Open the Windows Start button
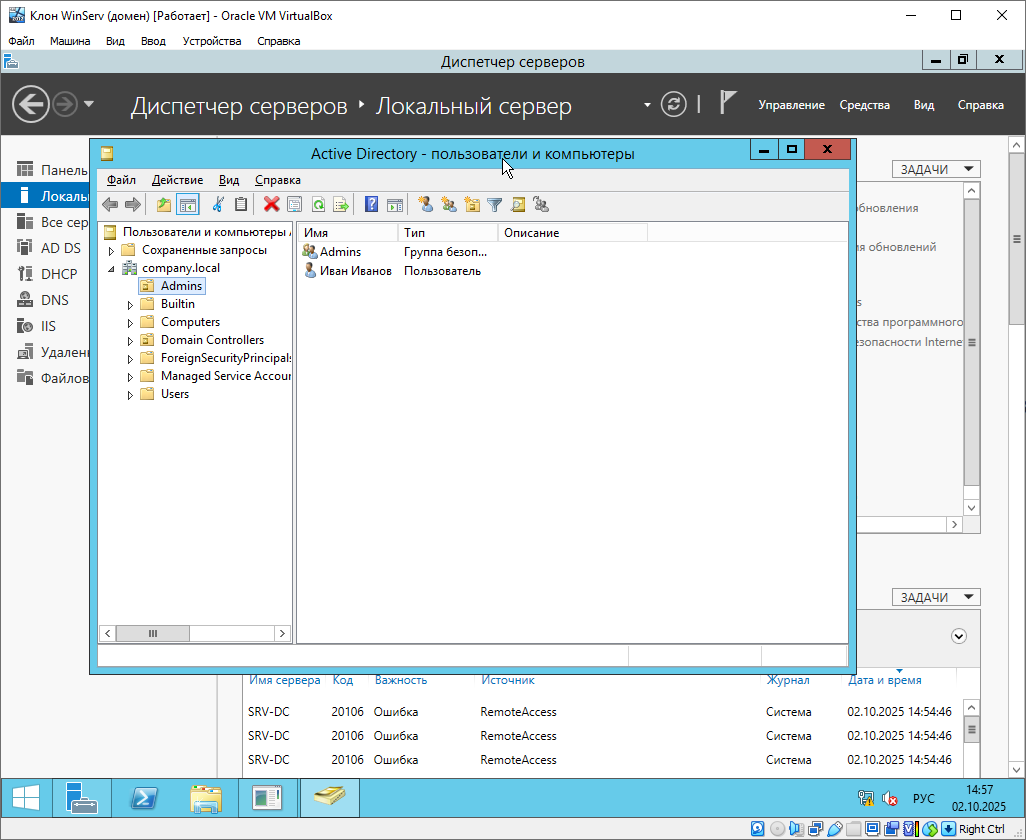The height and width of the screenshot is (840, 1026). click(x=25, y=798)
